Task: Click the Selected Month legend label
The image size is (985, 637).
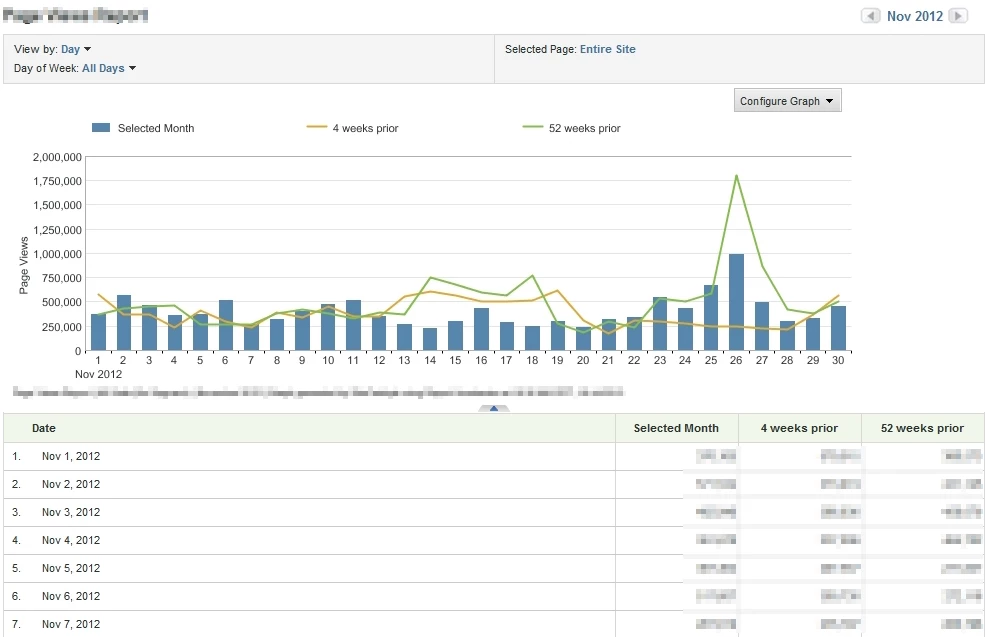Action: point(156,128)
